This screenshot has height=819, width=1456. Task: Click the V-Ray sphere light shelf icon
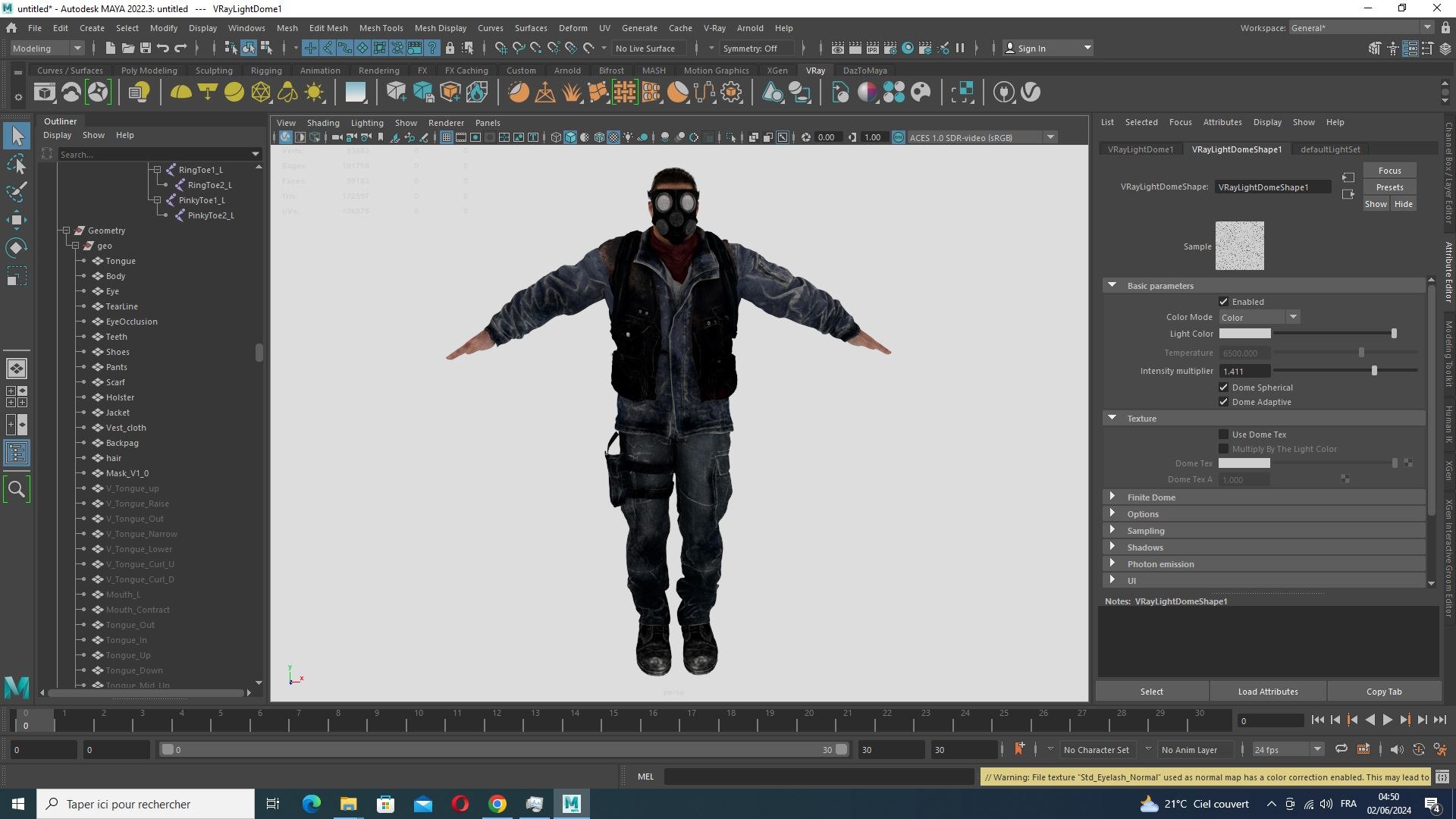click(x=234, y=93)
